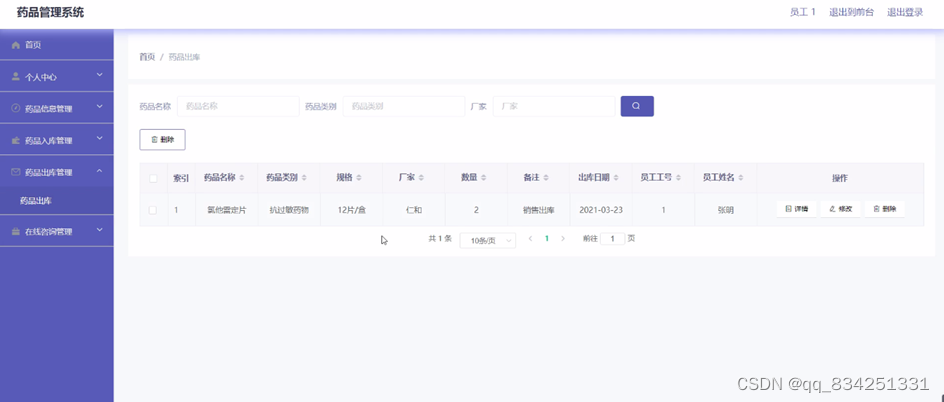
Task: Expand the 在线咨询管理 chevron
Action: pos(100,230)
